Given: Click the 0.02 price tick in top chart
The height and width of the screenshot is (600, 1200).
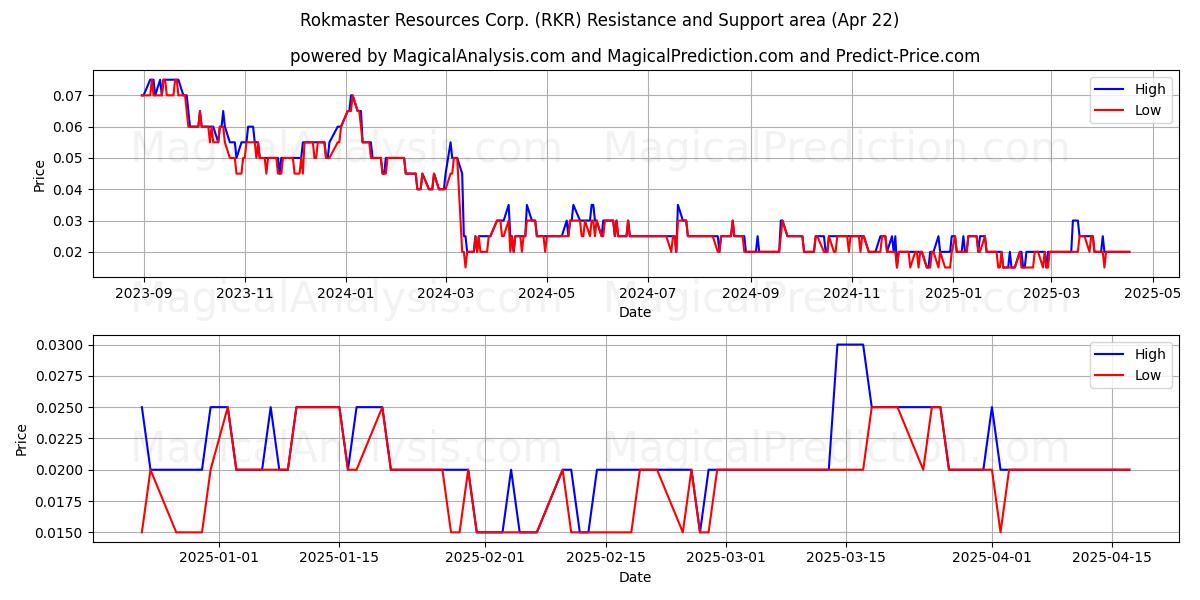Looking at the screenshot, I should pos(69,252).
